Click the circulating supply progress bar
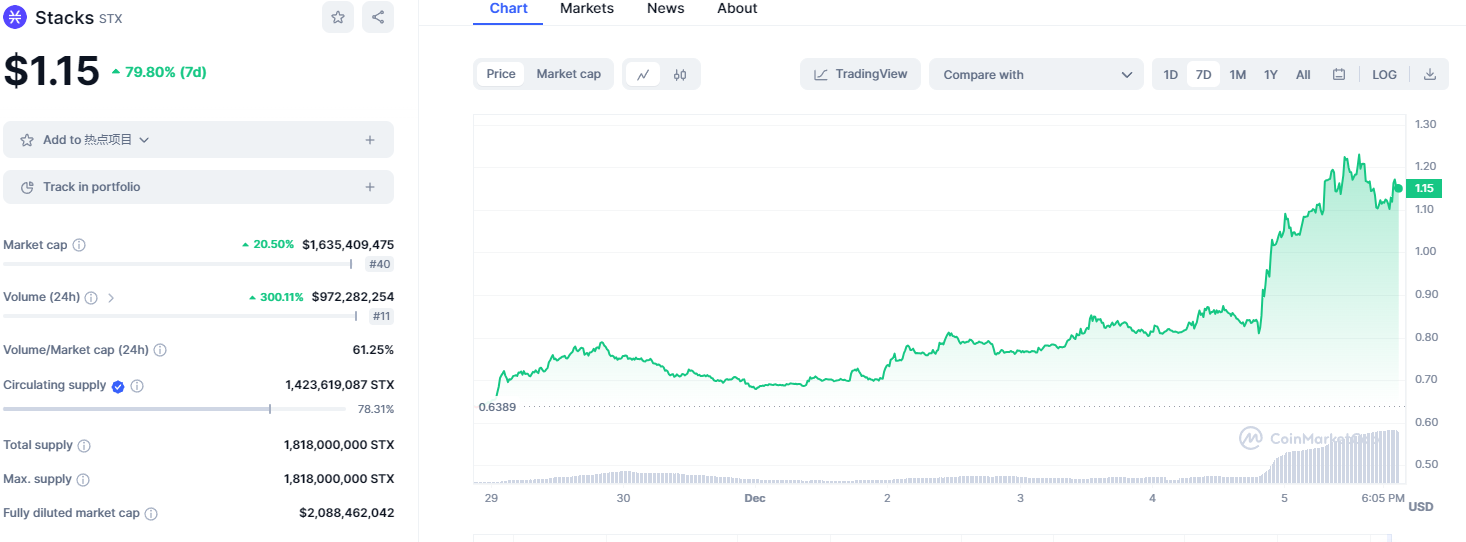Screen dimensions: 1466x542 click(x=137, y=409)
